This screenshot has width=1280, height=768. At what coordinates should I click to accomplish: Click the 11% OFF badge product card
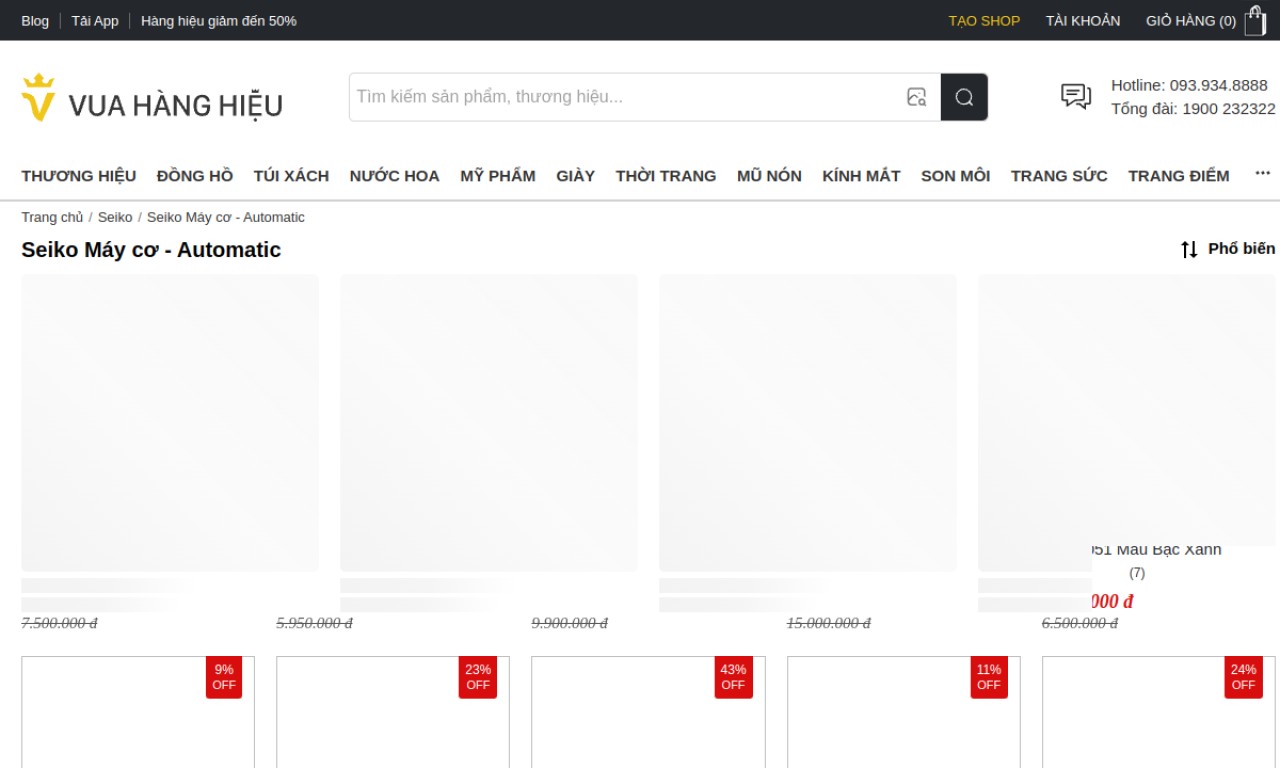904,711
